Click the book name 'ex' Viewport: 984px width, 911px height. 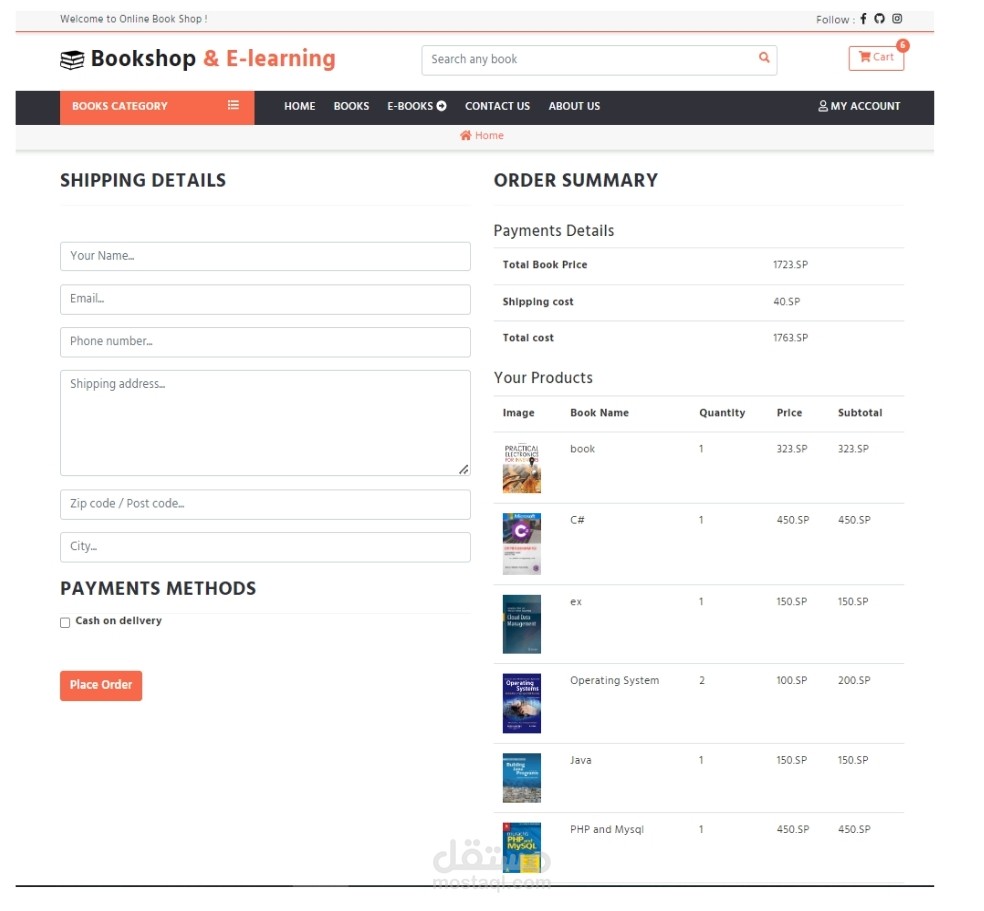tap(576, 602)
